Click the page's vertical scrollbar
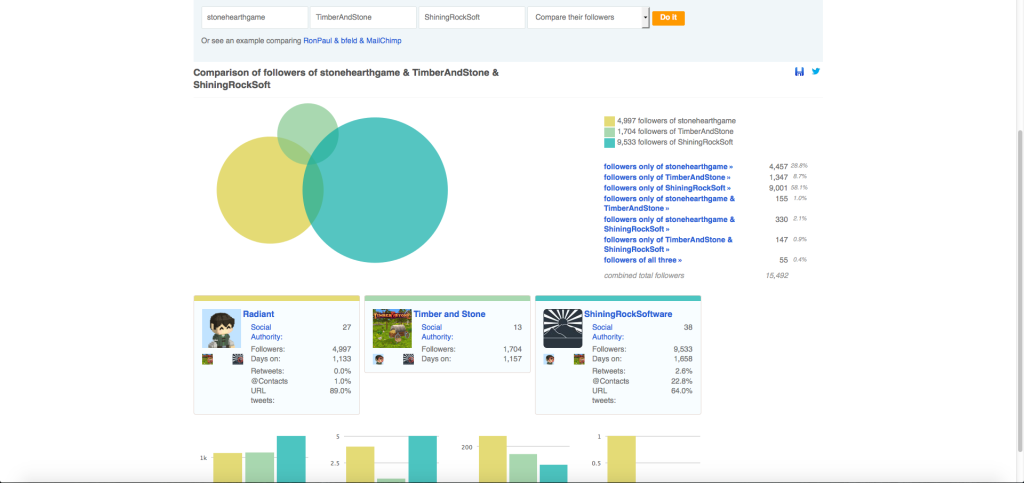 tap(1019, 290)
